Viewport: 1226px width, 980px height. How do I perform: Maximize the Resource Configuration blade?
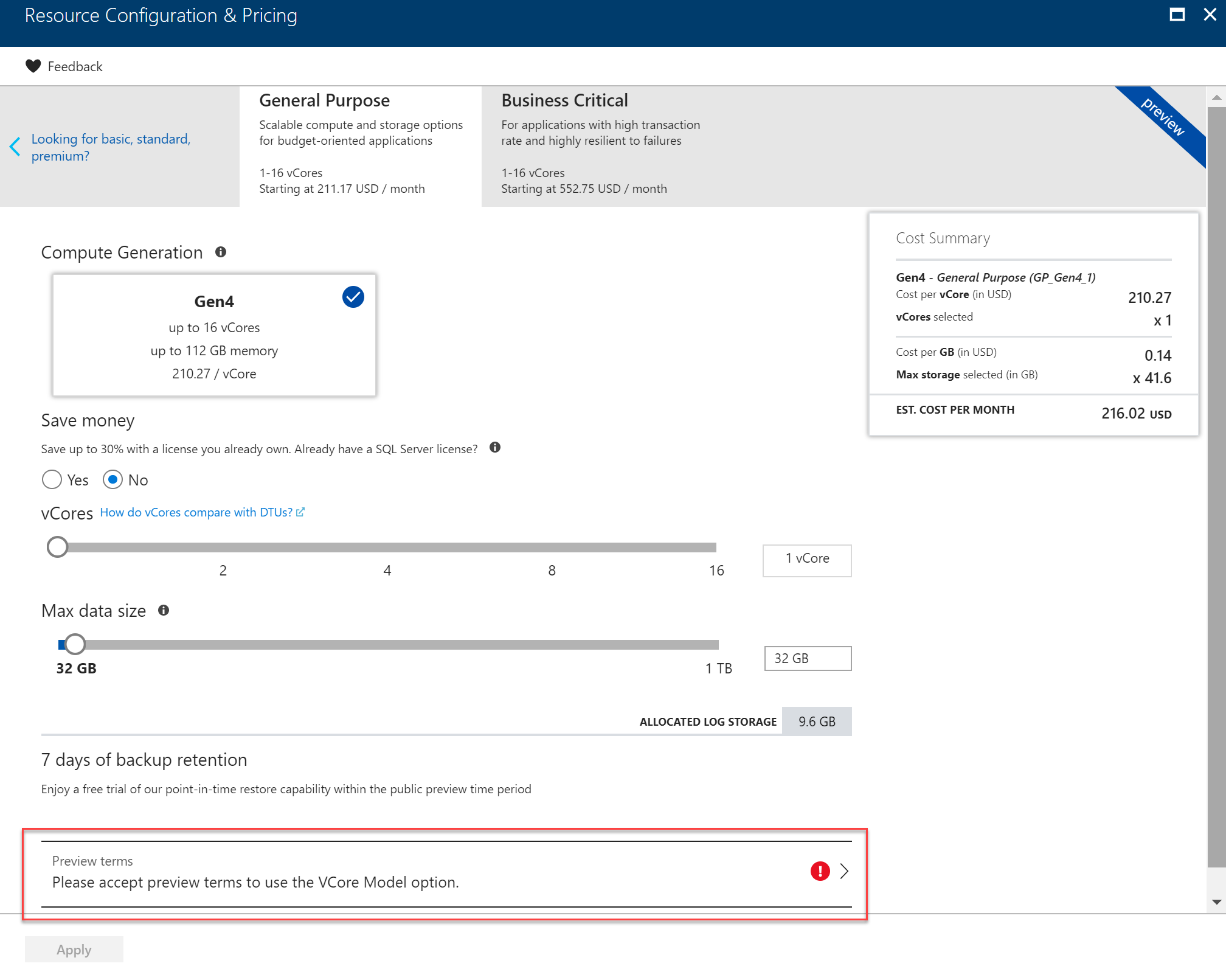coord(1177,15)
